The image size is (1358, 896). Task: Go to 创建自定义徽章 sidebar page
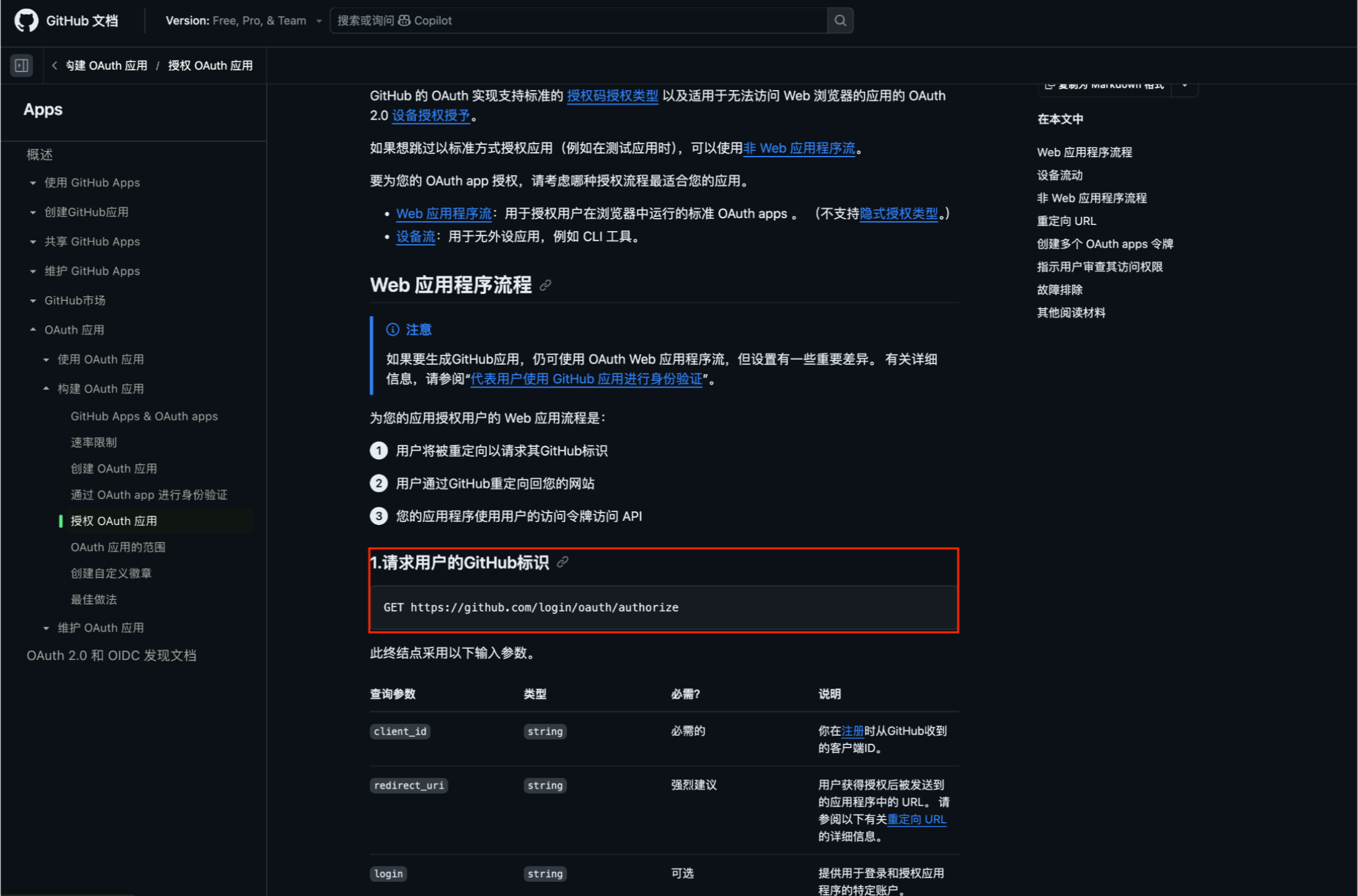[111, 573]
